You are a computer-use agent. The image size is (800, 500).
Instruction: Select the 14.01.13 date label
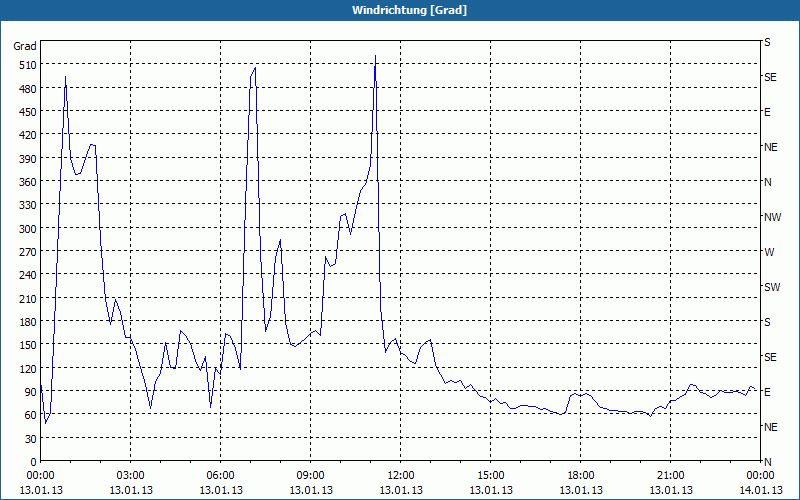coord(760,491)
